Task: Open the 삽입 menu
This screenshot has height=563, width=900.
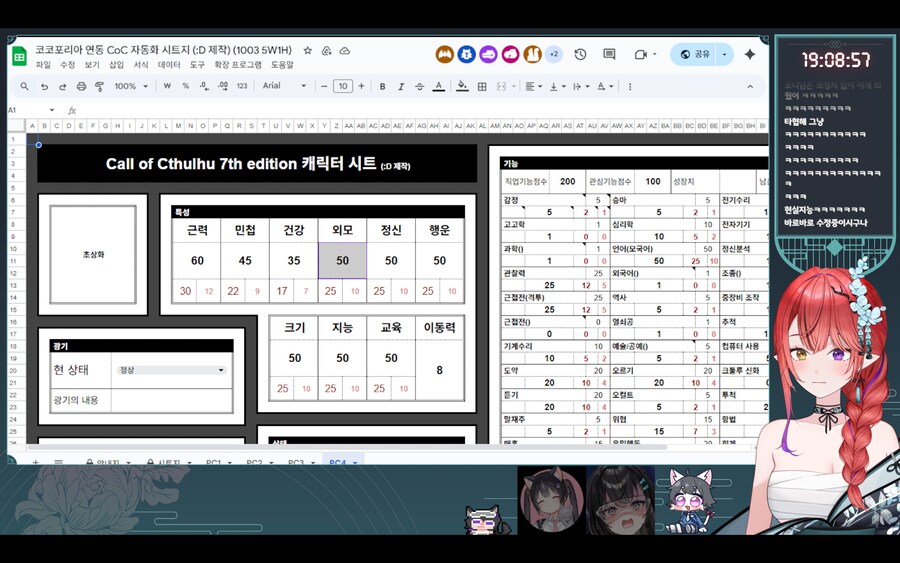Action: point(117,64)
